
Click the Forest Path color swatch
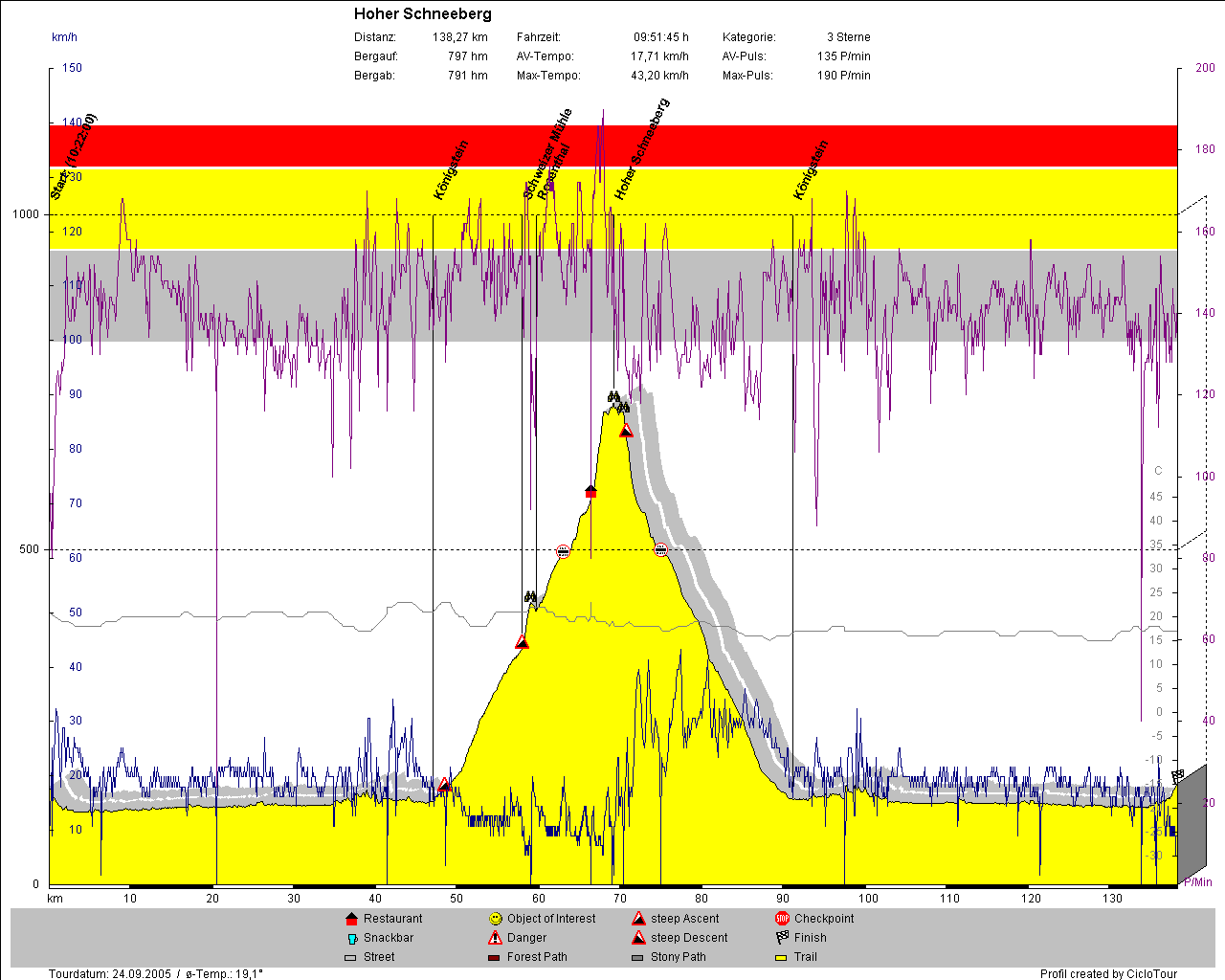coord(494,957)
